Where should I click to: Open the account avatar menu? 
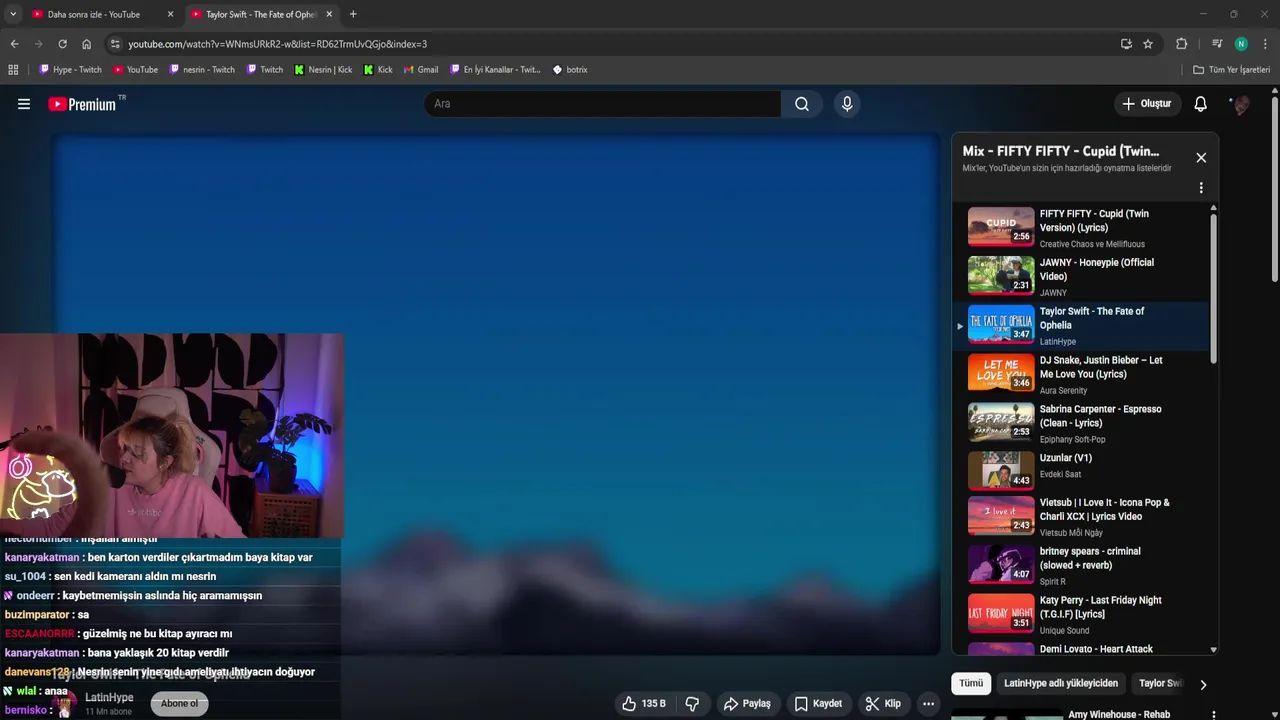pyautogui.click(x=1240, y=104)
